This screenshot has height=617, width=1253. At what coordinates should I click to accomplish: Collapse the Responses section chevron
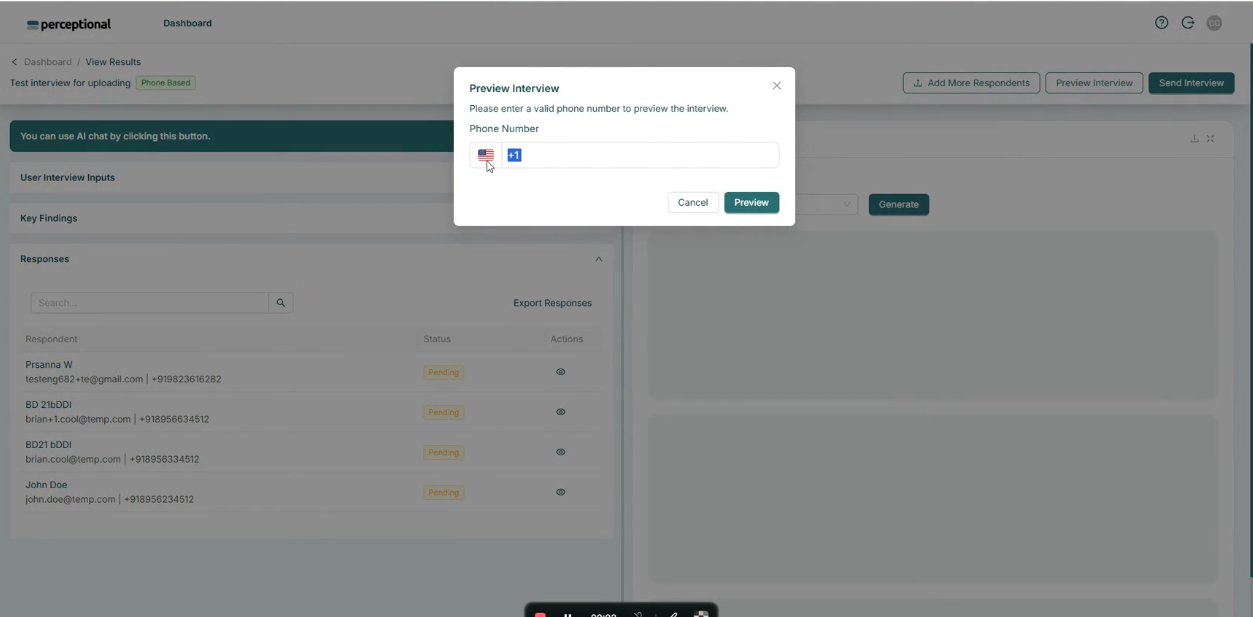(598, 258)
